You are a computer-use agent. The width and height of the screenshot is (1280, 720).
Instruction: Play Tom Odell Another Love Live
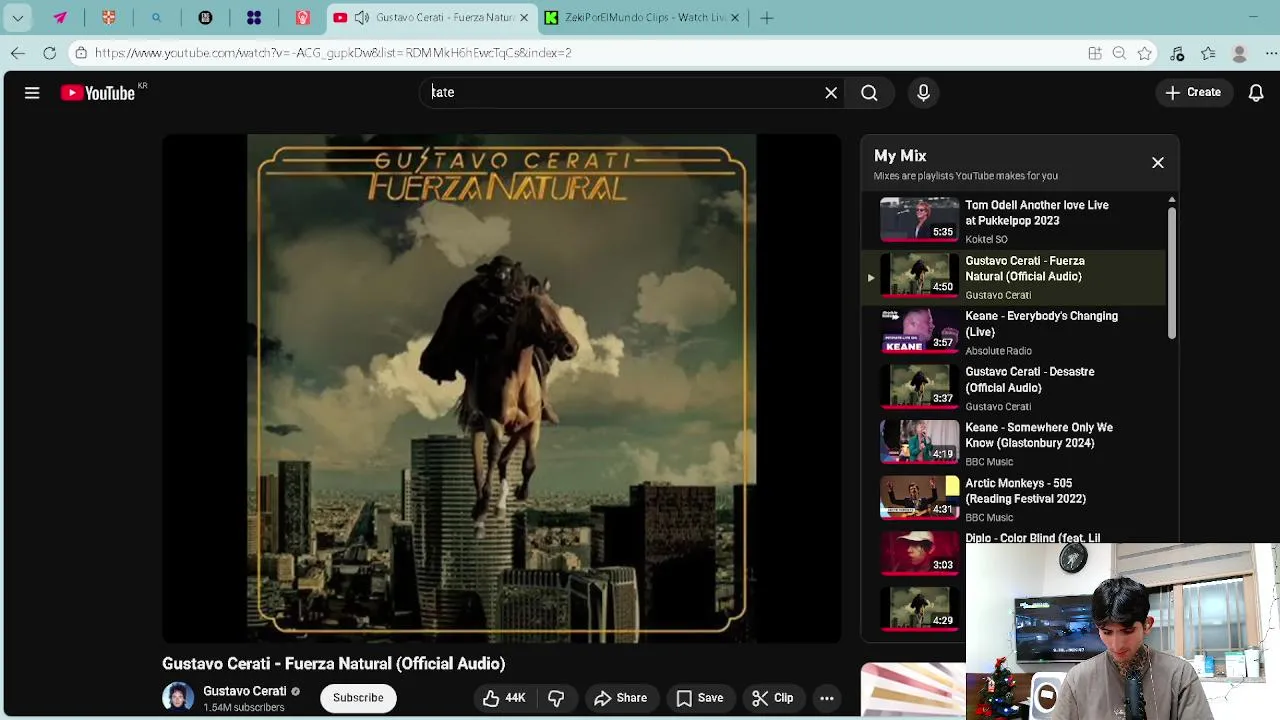click(1015, 221)
